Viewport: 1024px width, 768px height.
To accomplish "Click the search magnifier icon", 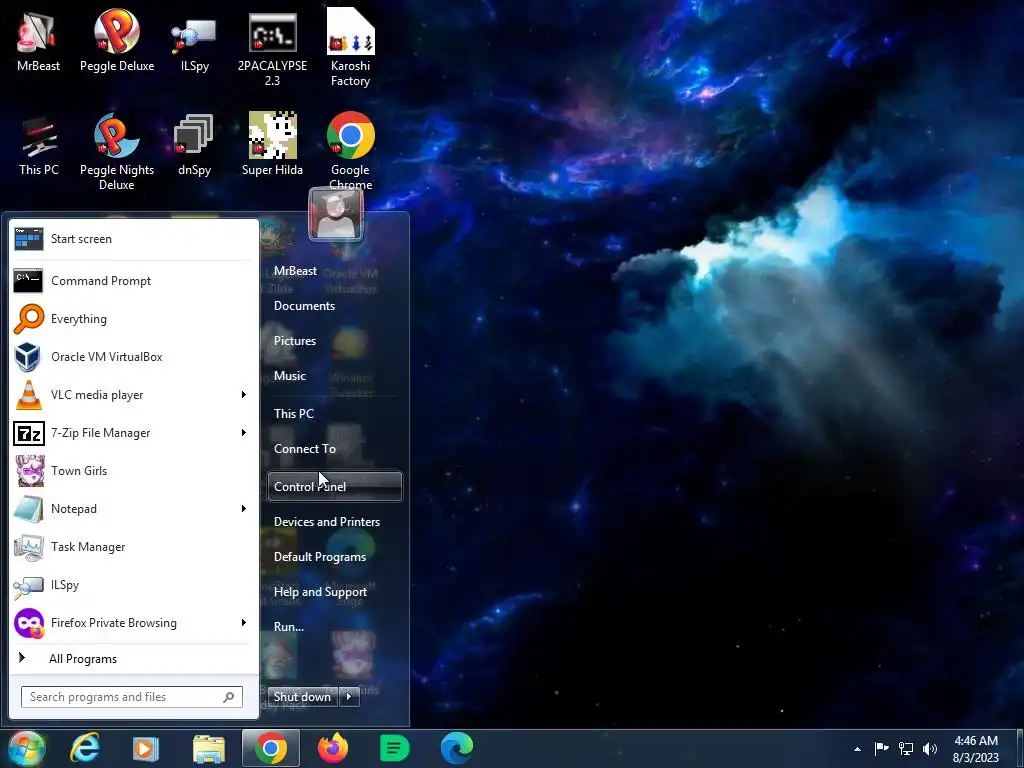I will click(x=229, y=697).
